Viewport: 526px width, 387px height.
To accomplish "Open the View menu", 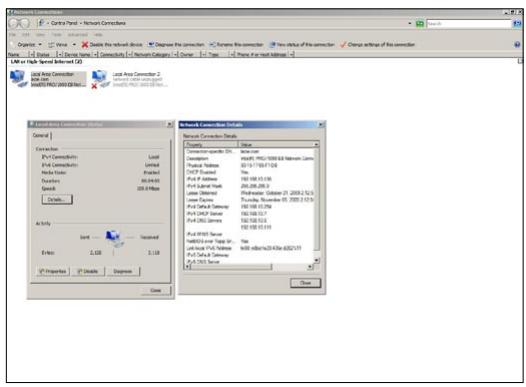I will coord(40,35).
